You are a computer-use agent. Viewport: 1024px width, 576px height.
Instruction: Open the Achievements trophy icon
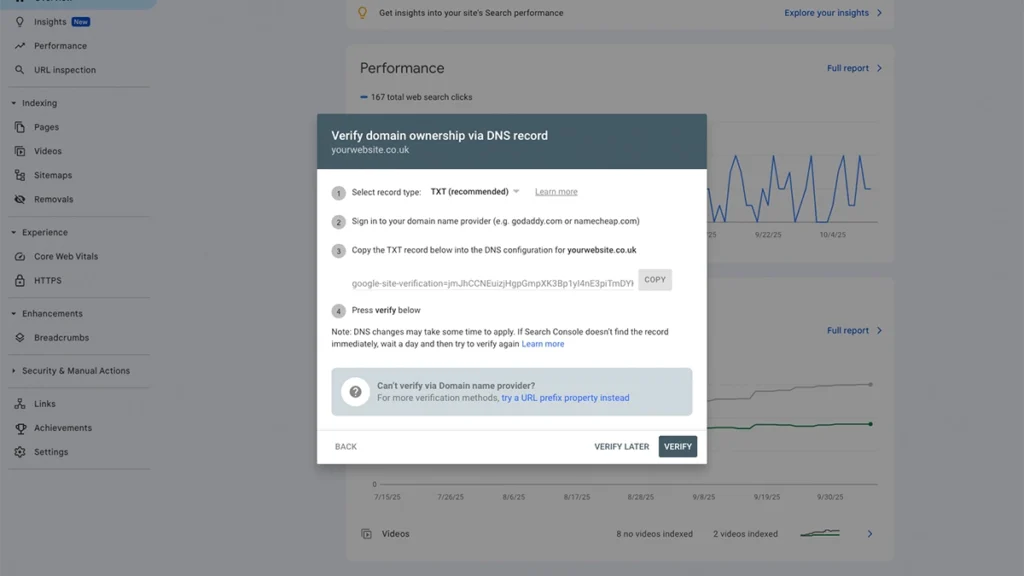pyautogui.click(x=20, y=428)
